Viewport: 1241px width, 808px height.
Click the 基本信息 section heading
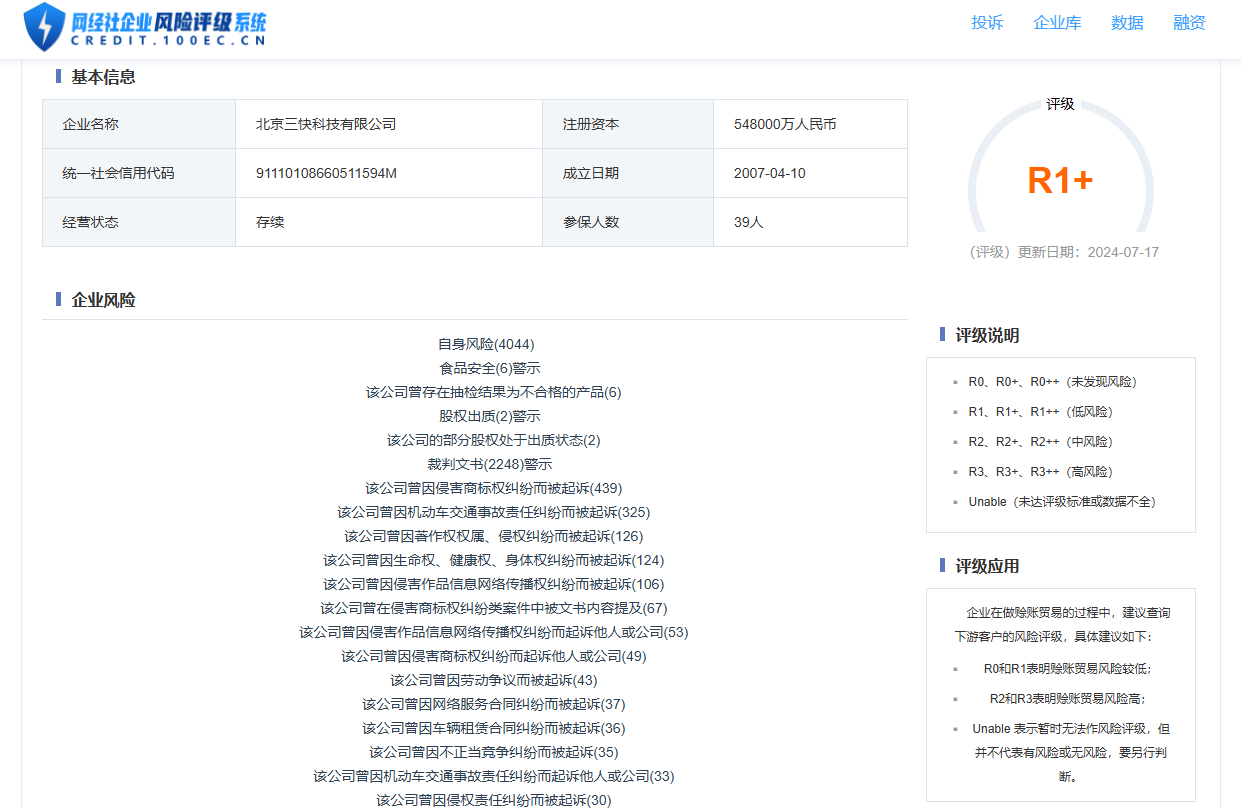pyautogui.click(x=103, y=77)
